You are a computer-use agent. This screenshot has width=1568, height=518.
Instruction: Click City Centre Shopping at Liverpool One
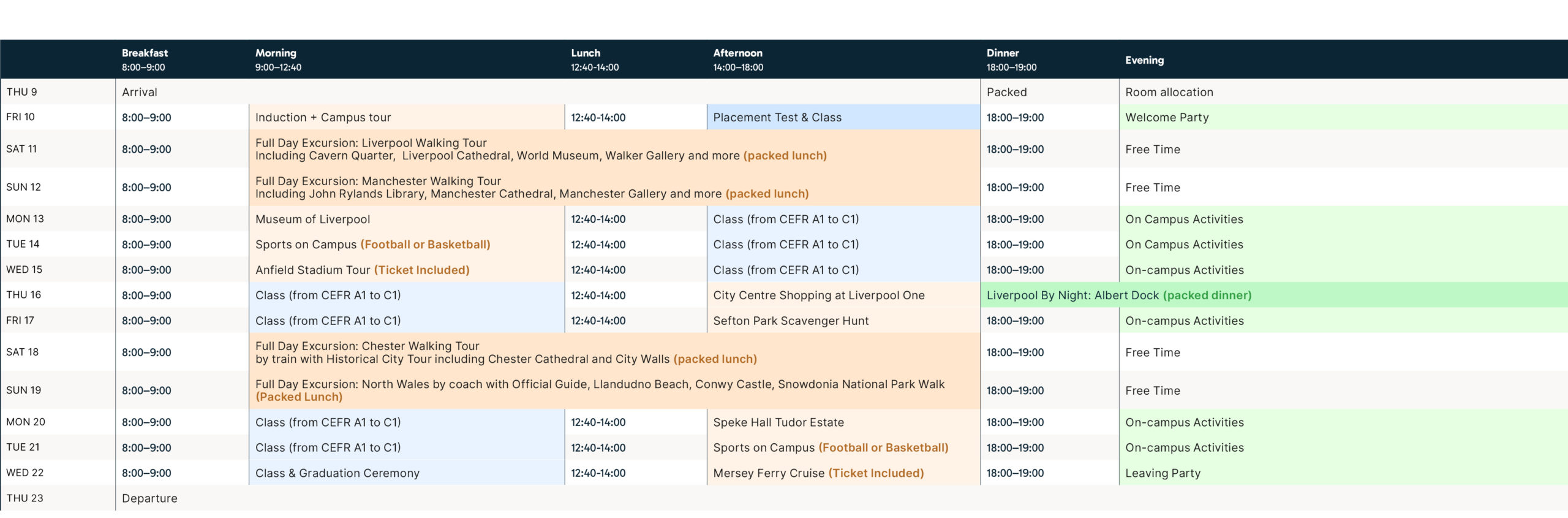point(818,295)
